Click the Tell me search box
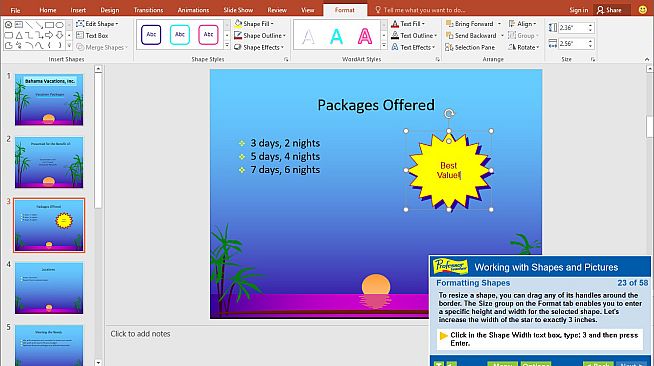Viewport: 654px width, 366px height. coord(420,10)
